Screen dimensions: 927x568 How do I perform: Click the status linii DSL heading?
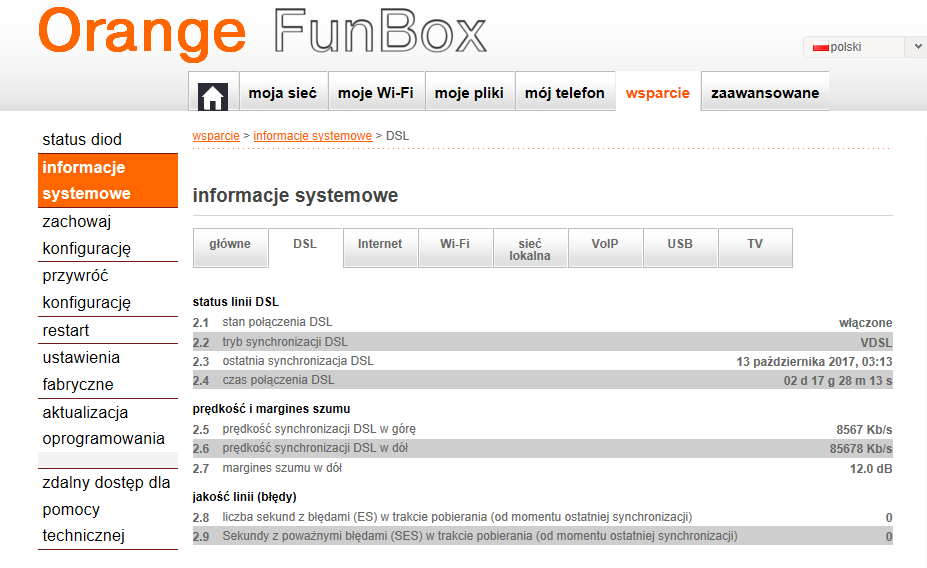pos(235,302)
